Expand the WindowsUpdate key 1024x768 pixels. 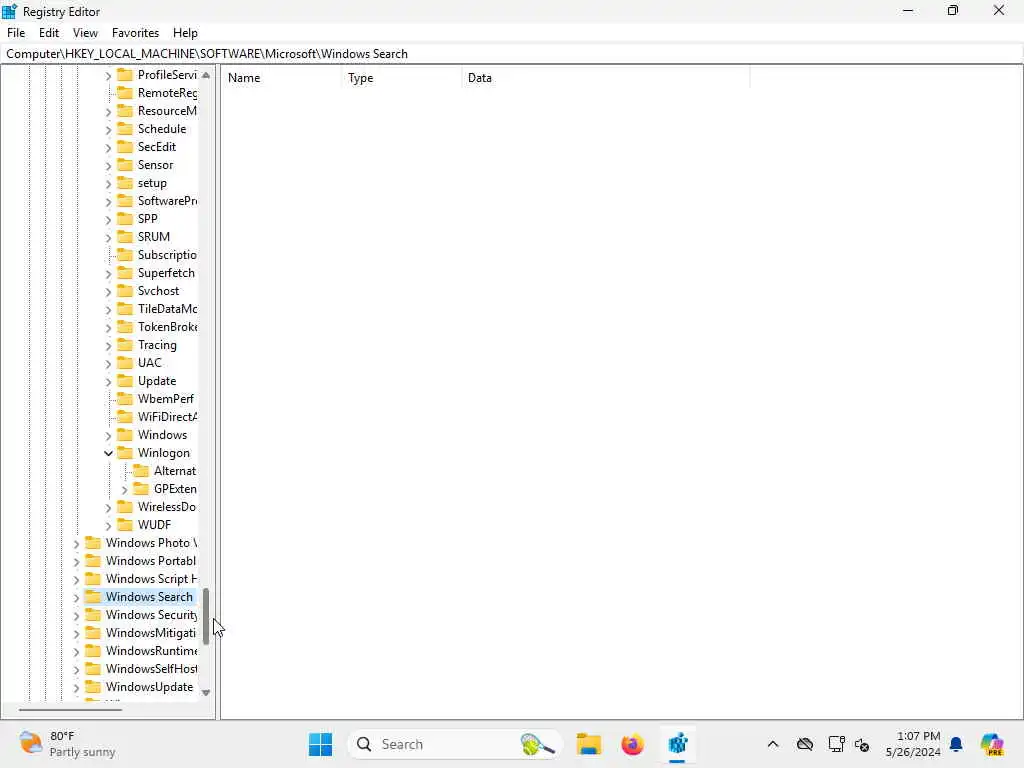[x=76, y=688]
